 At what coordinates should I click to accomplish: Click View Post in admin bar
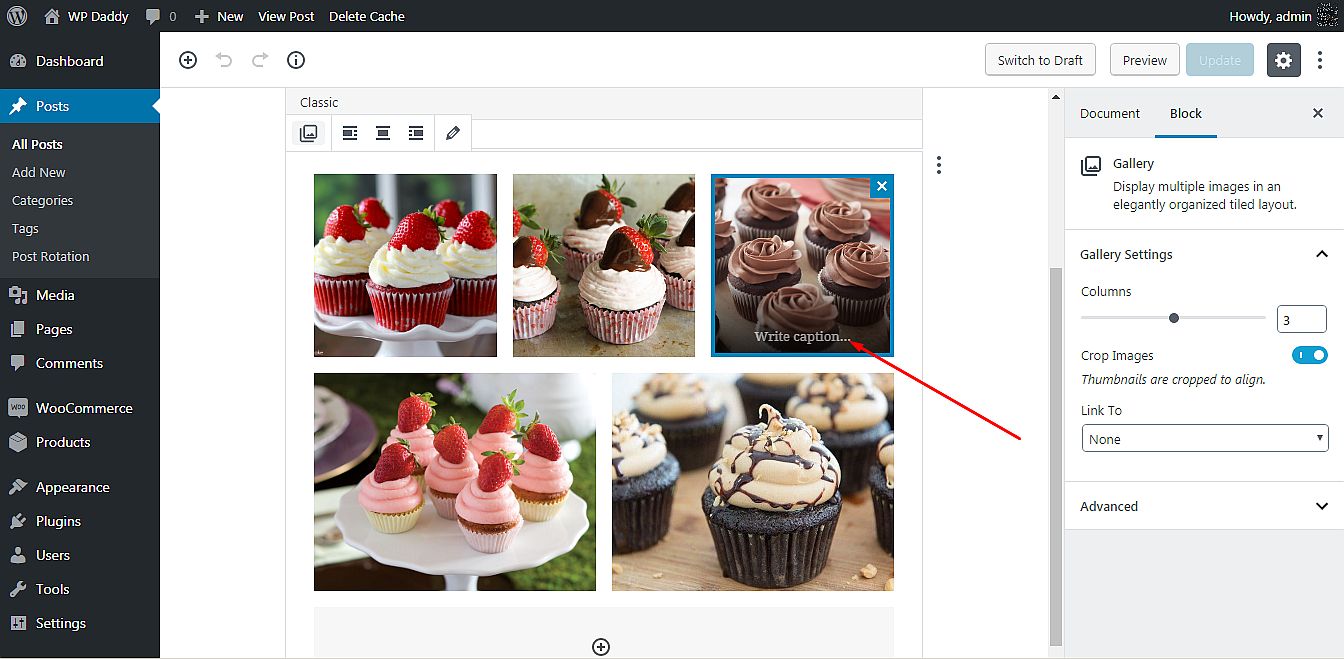286,16
